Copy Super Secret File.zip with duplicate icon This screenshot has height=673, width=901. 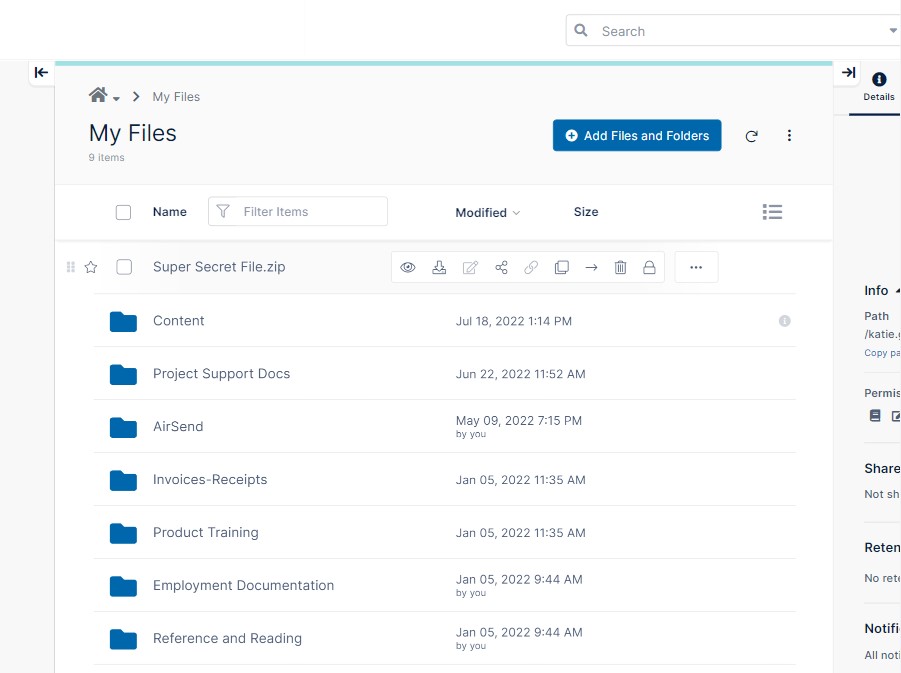(x=561, y=267)
